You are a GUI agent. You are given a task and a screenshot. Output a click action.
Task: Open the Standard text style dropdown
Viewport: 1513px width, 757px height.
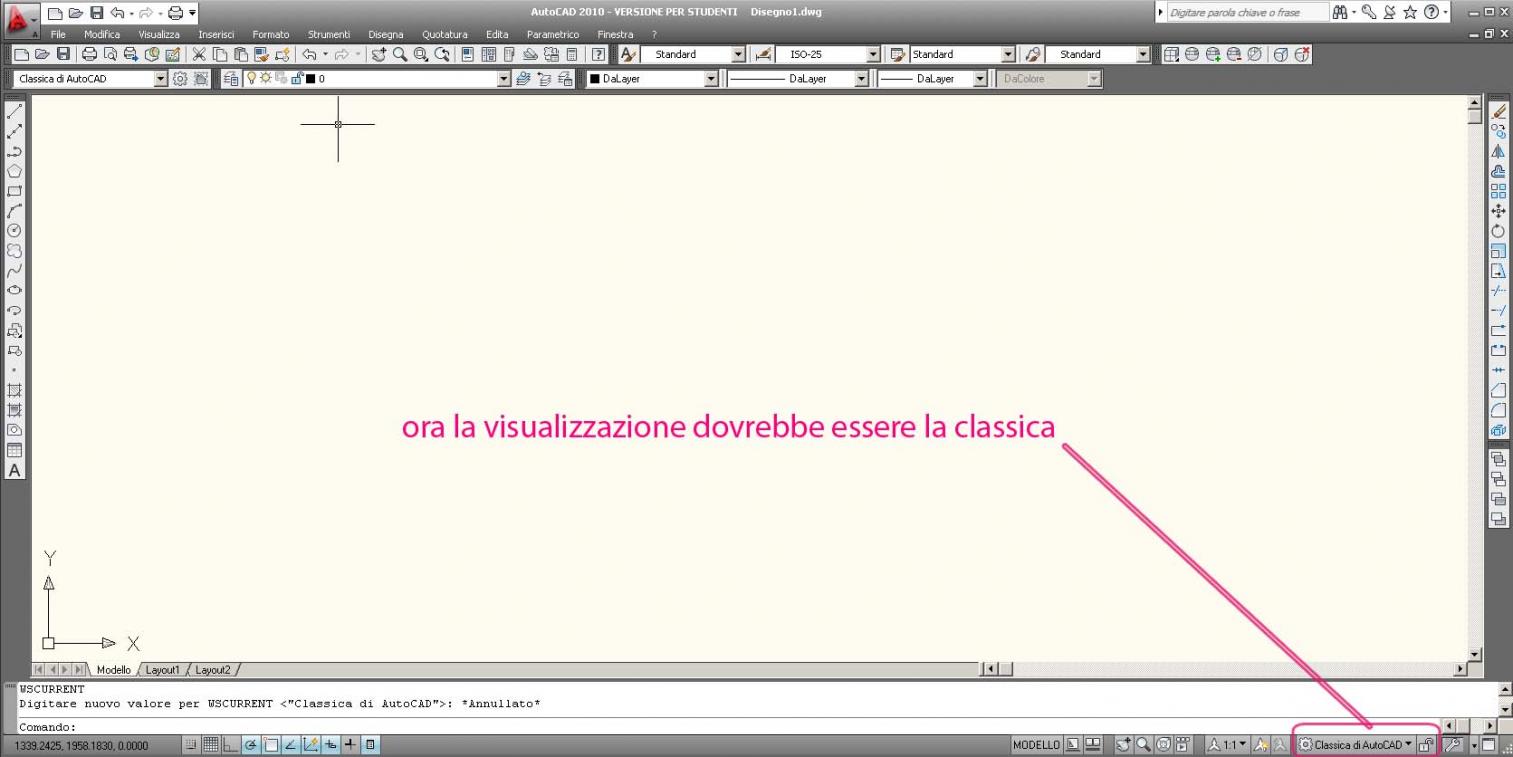(739, 54)
